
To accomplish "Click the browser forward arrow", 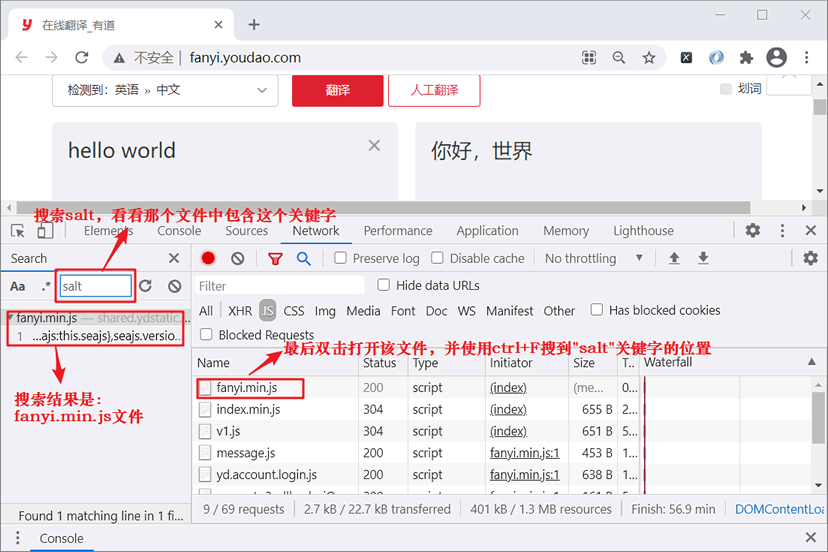I will pos(51,58).
